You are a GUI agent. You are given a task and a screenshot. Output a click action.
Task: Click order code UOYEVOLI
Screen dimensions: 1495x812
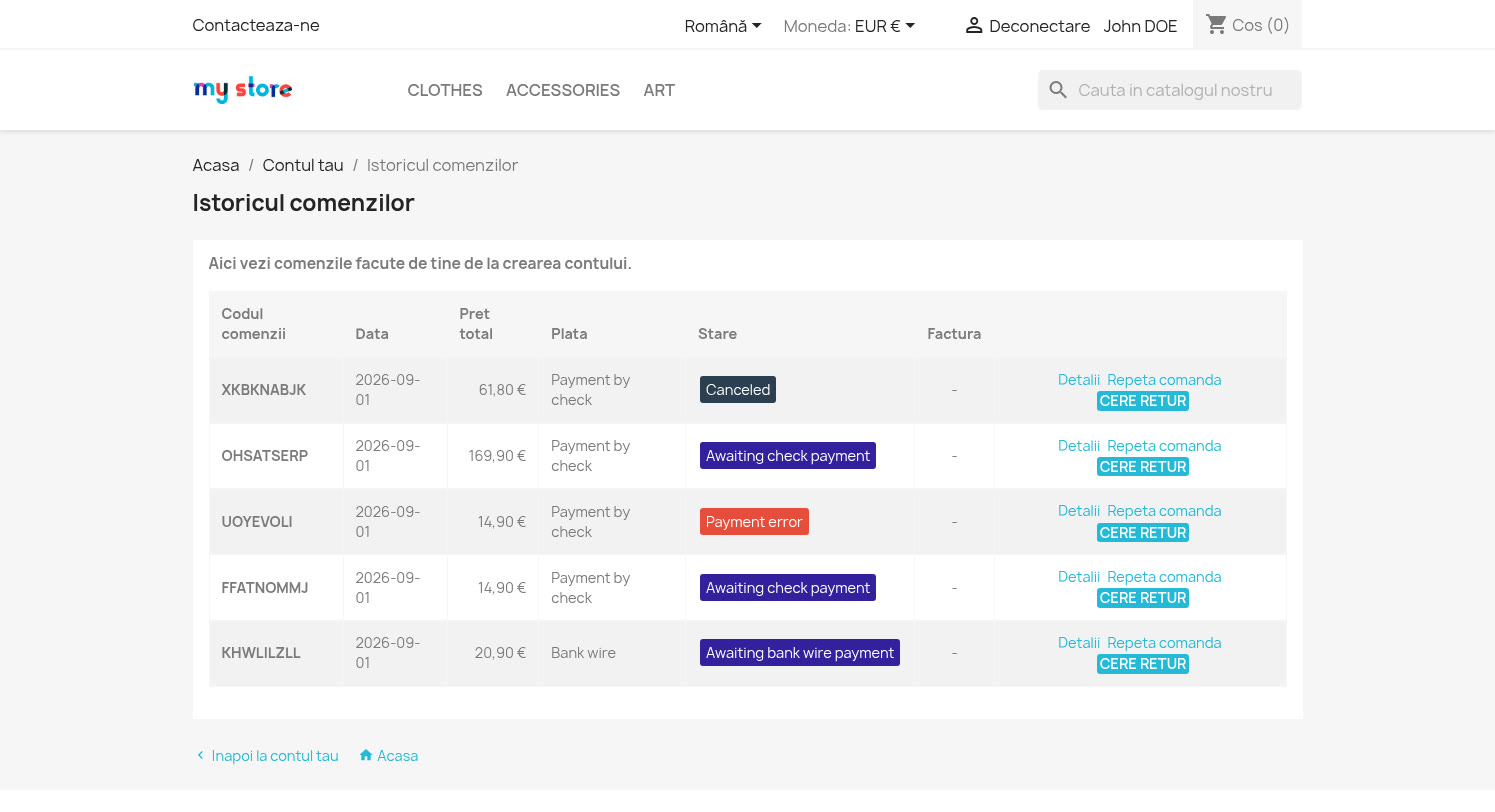[257, 522]
